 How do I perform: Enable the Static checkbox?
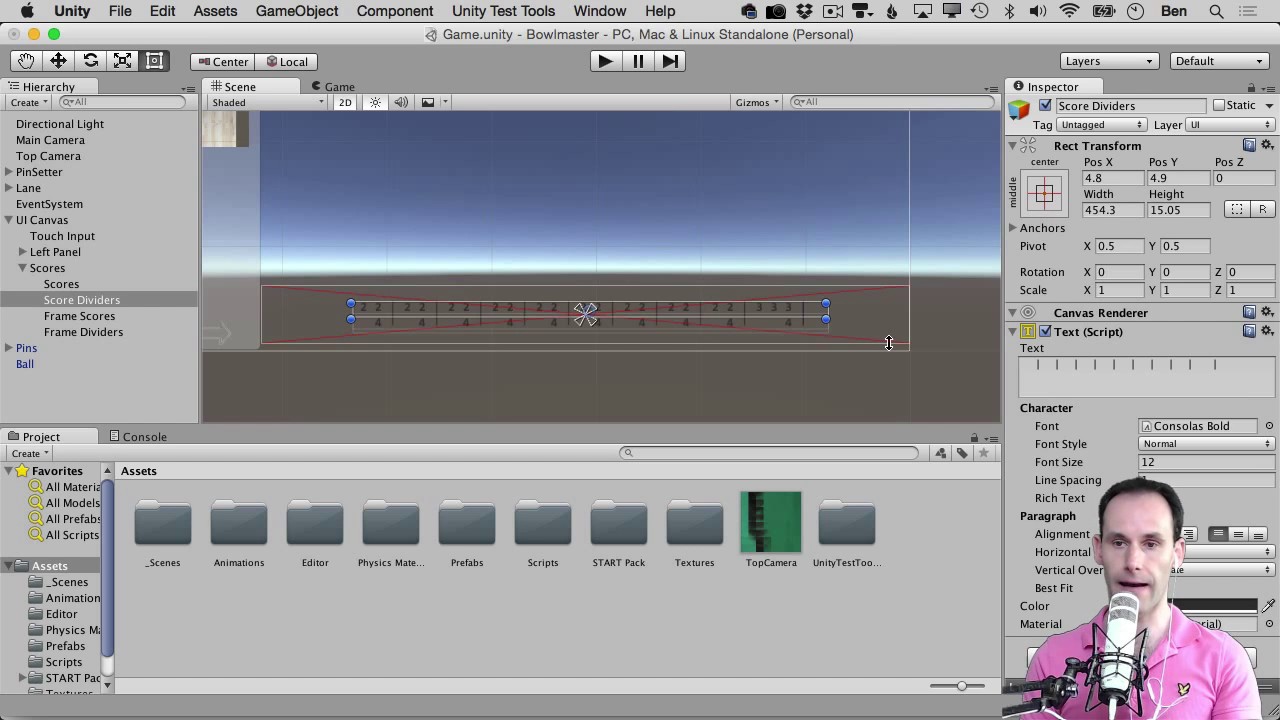pyautogui.click(x=1218, y=105)
